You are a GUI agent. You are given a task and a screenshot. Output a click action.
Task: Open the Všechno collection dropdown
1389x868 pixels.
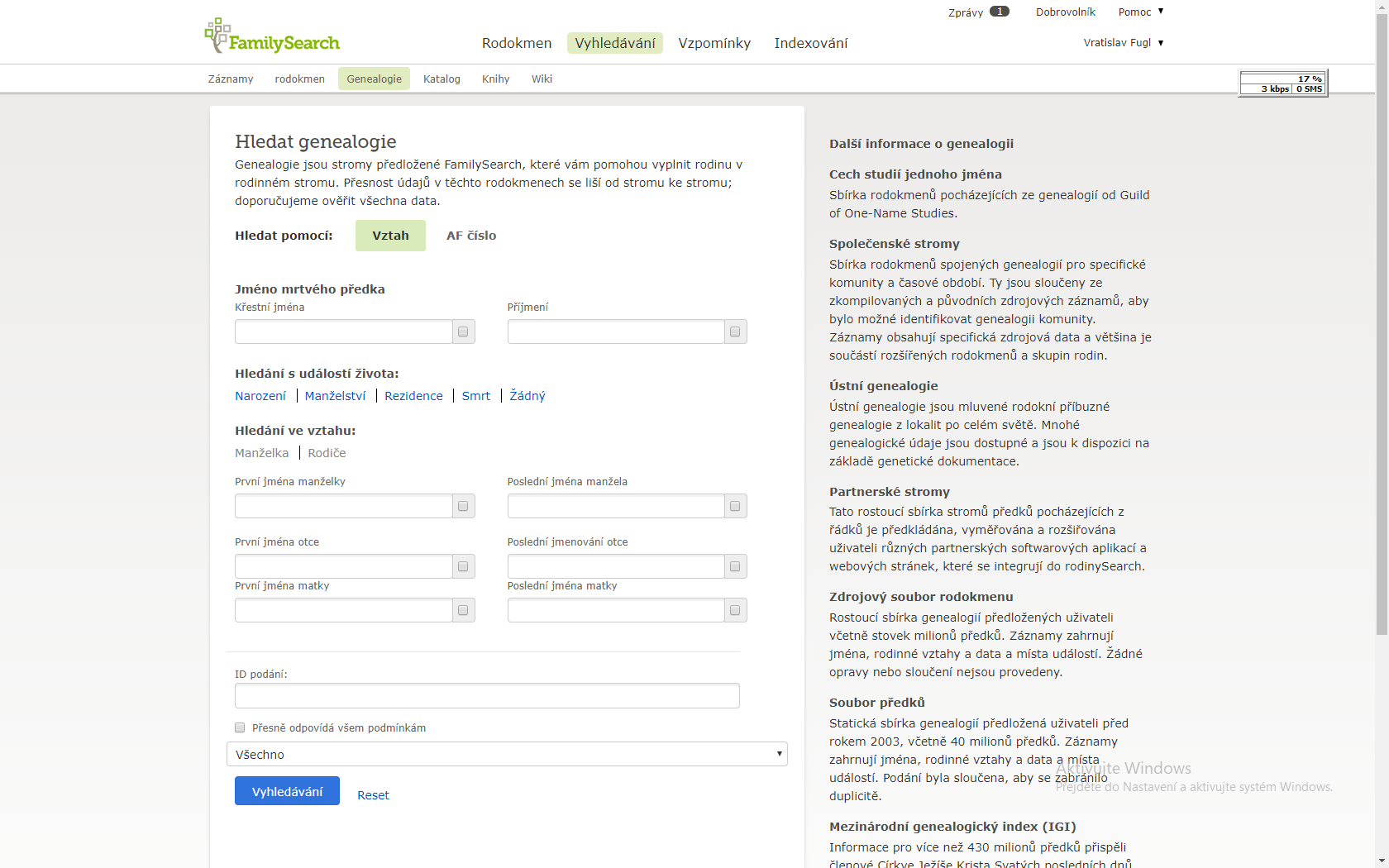coord(507,754)
